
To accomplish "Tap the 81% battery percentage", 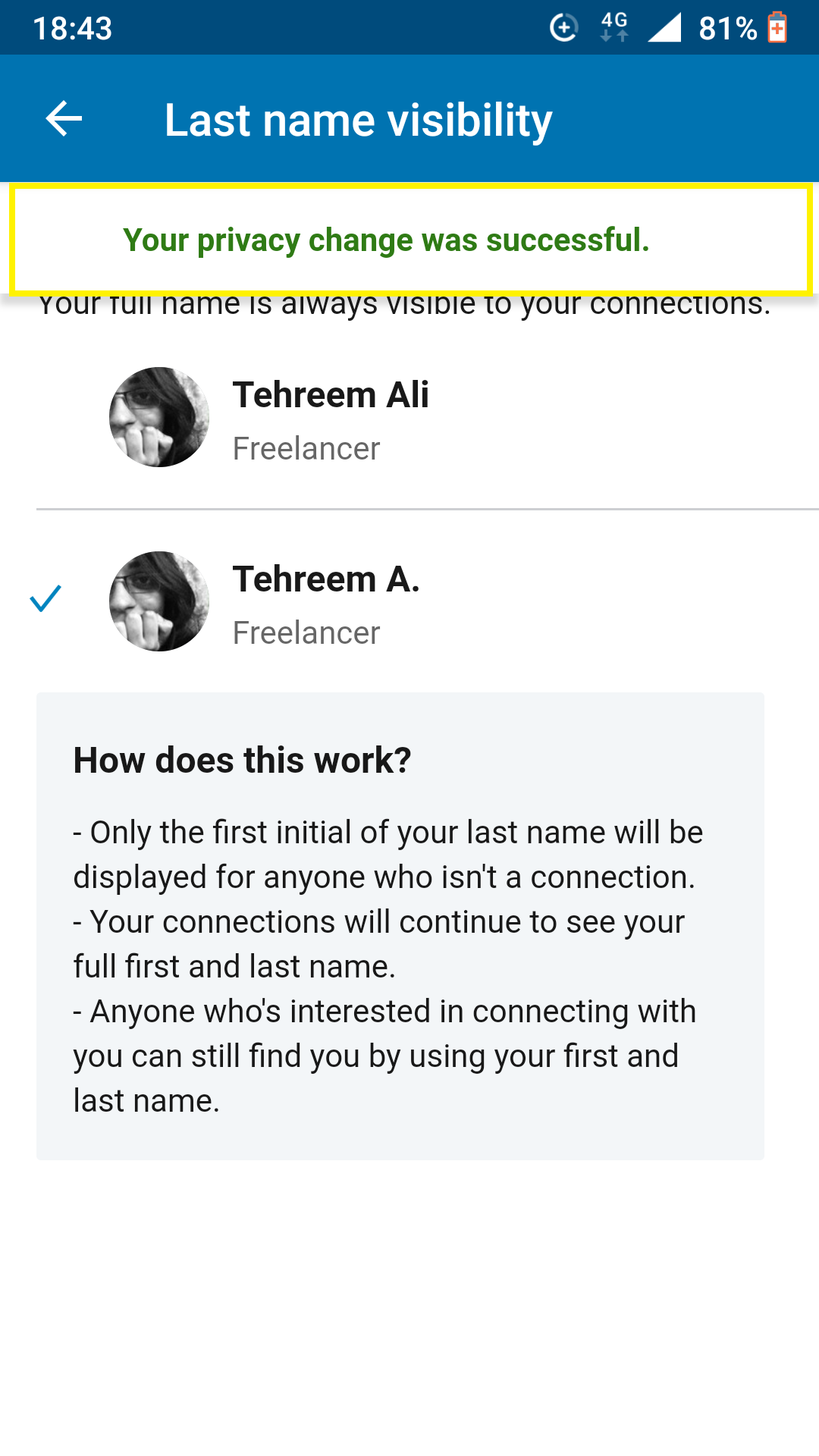I will tap(727, 29).
